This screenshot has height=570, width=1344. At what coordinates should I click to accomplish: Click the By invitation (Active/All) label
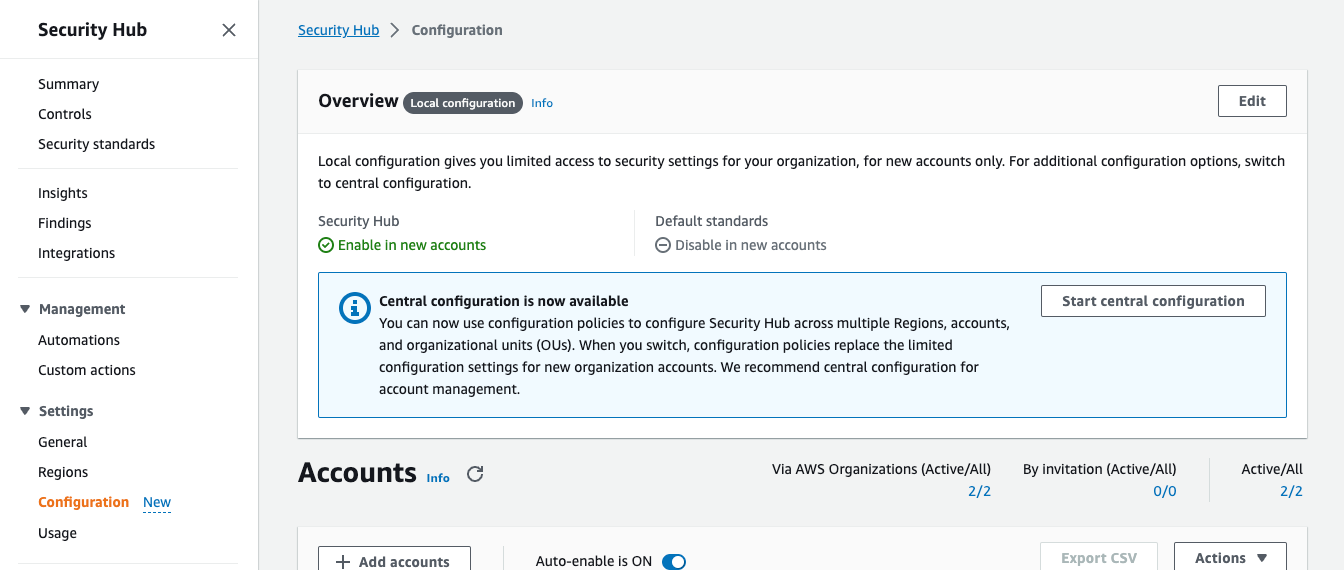pyautogui.click(x=1100, y=469)
